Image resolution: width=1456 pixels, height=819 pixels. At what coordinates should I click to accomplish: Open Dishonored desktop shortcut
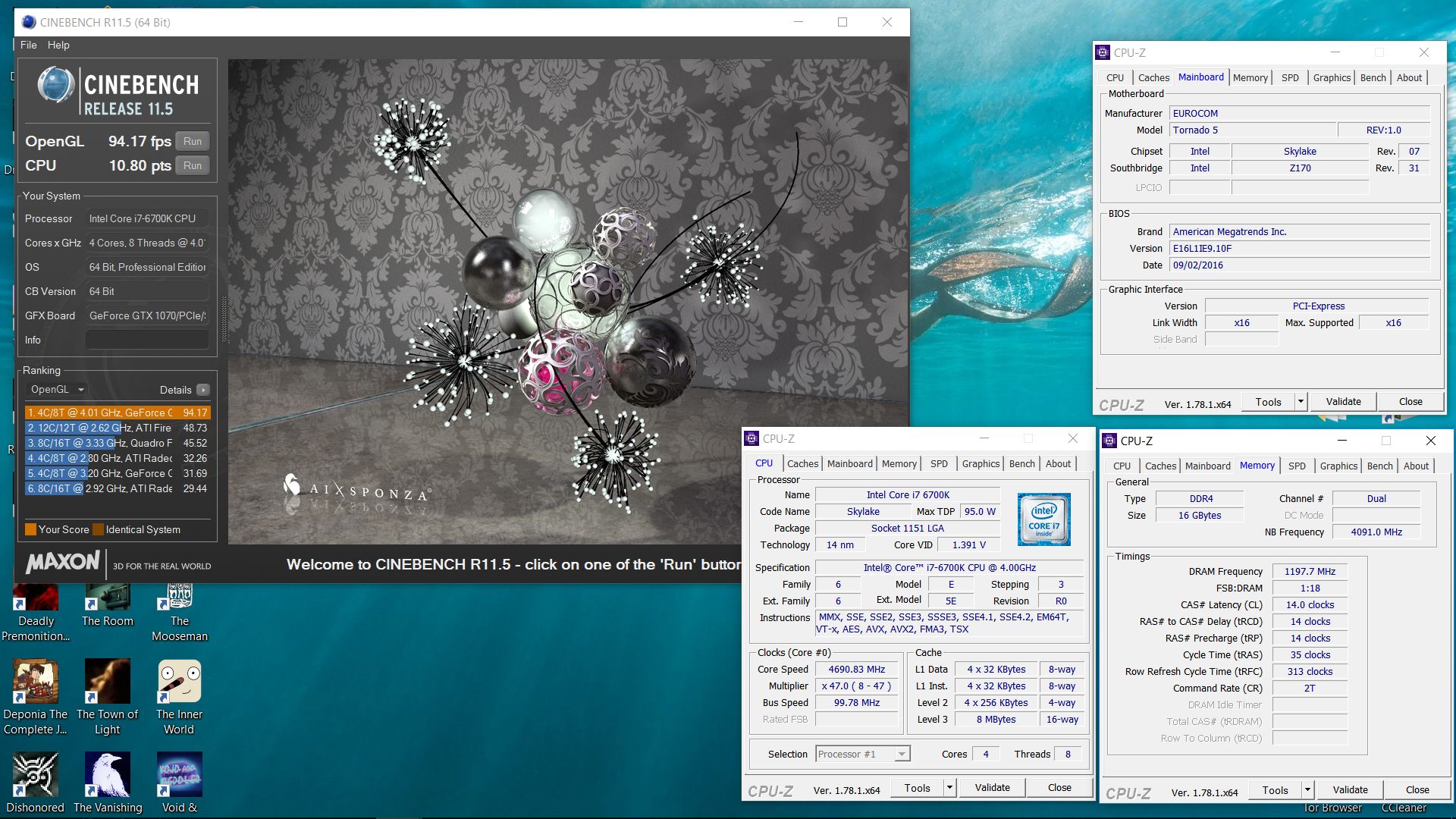36,783
